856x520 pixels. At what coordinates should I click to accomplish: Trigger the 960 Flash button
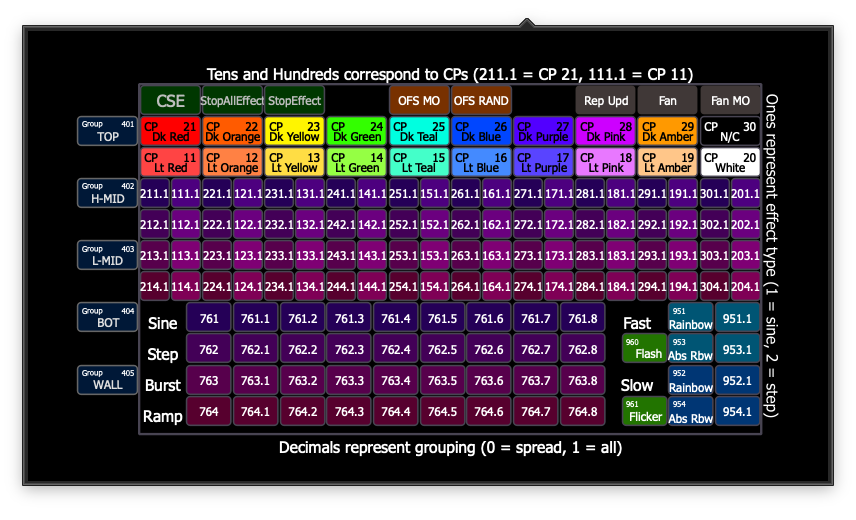click(644, 349)
